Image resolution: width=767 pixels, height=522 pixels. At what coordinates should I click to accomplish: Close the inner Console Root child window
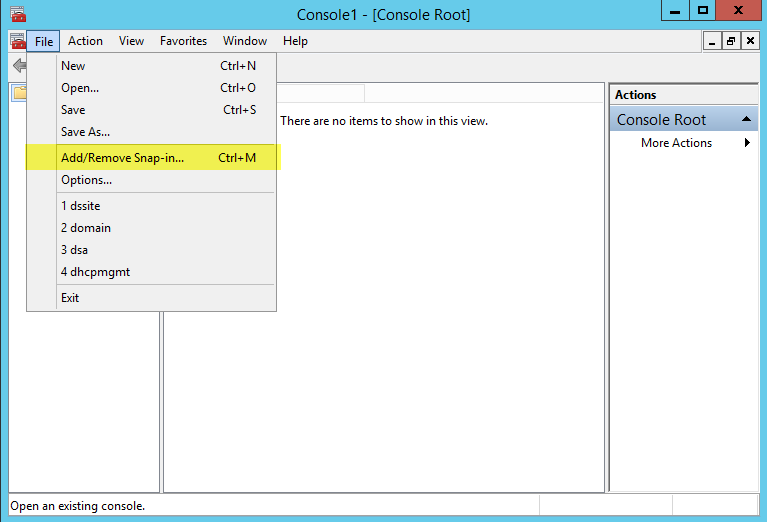tap(748, 41)
